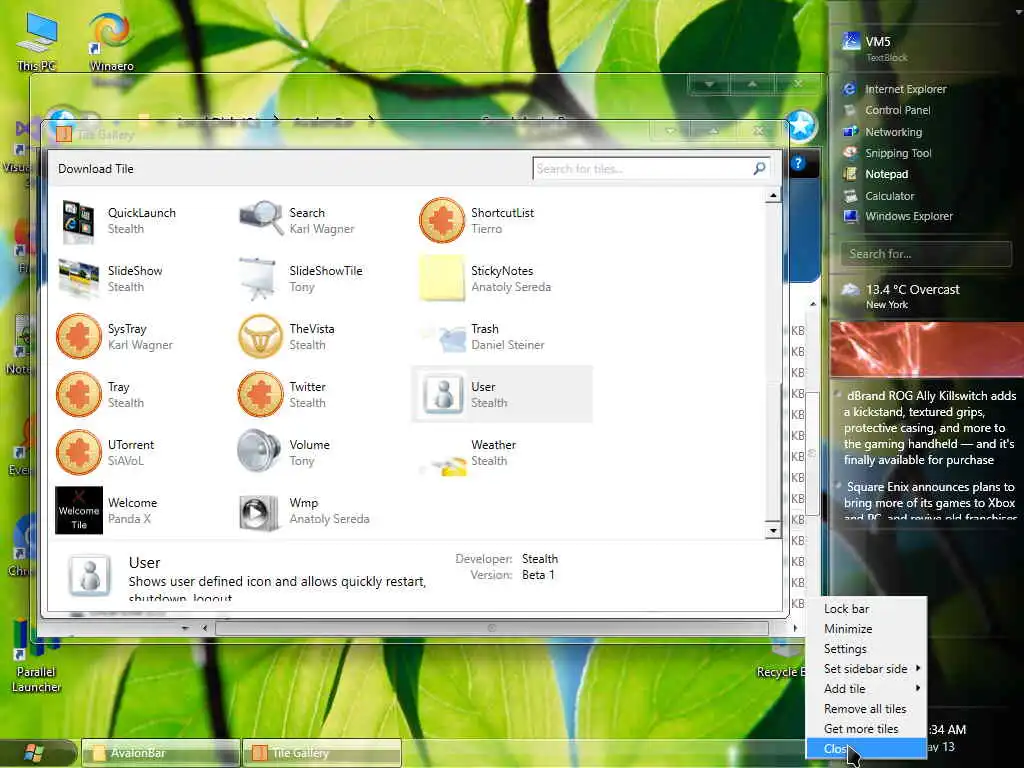Viewport: 1024px width, 768px height.
Task: Select the SysTray tile icon
Action: pos(78,337)
